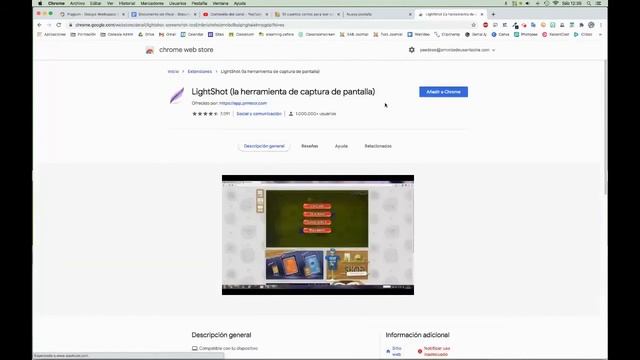
Task: Open the Sitio web link
Action: (x=394, y=351)
